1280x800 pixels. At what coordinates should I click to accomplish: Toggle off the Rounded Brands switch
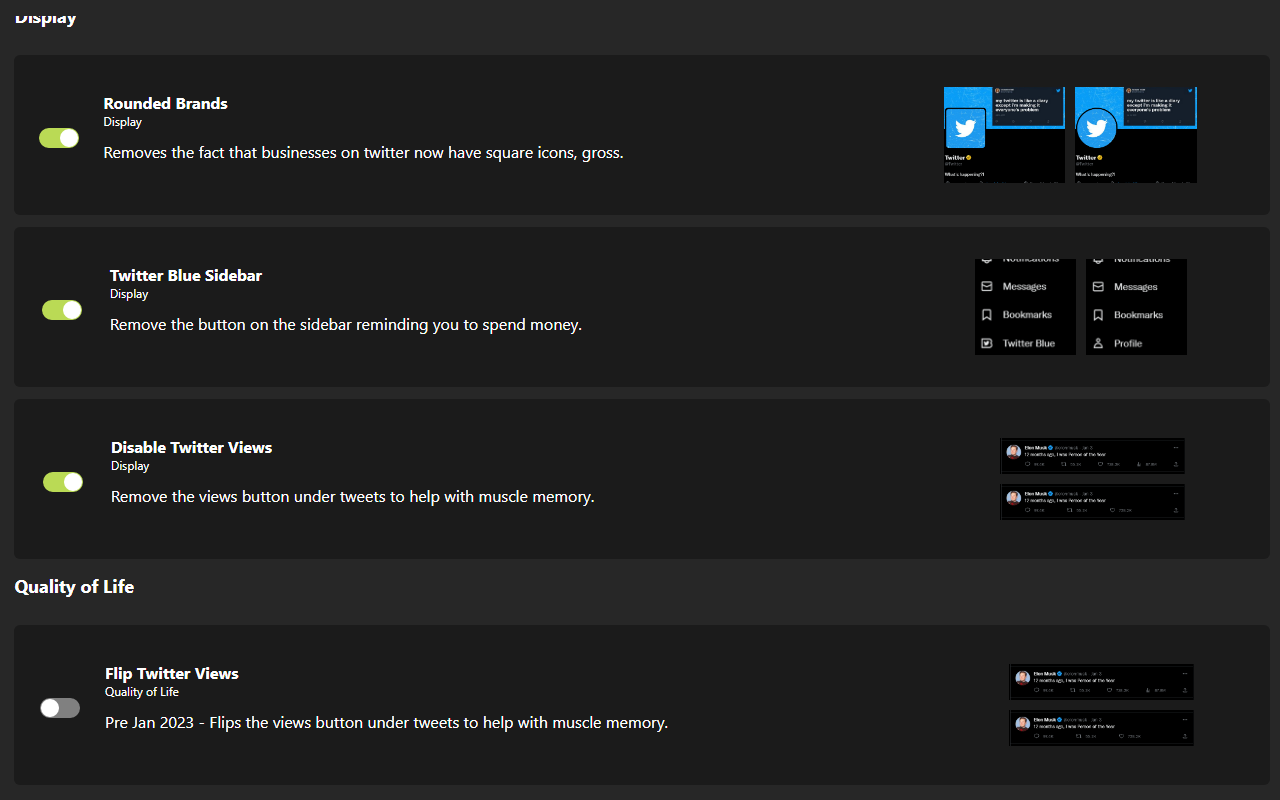[x=59, y=138]
